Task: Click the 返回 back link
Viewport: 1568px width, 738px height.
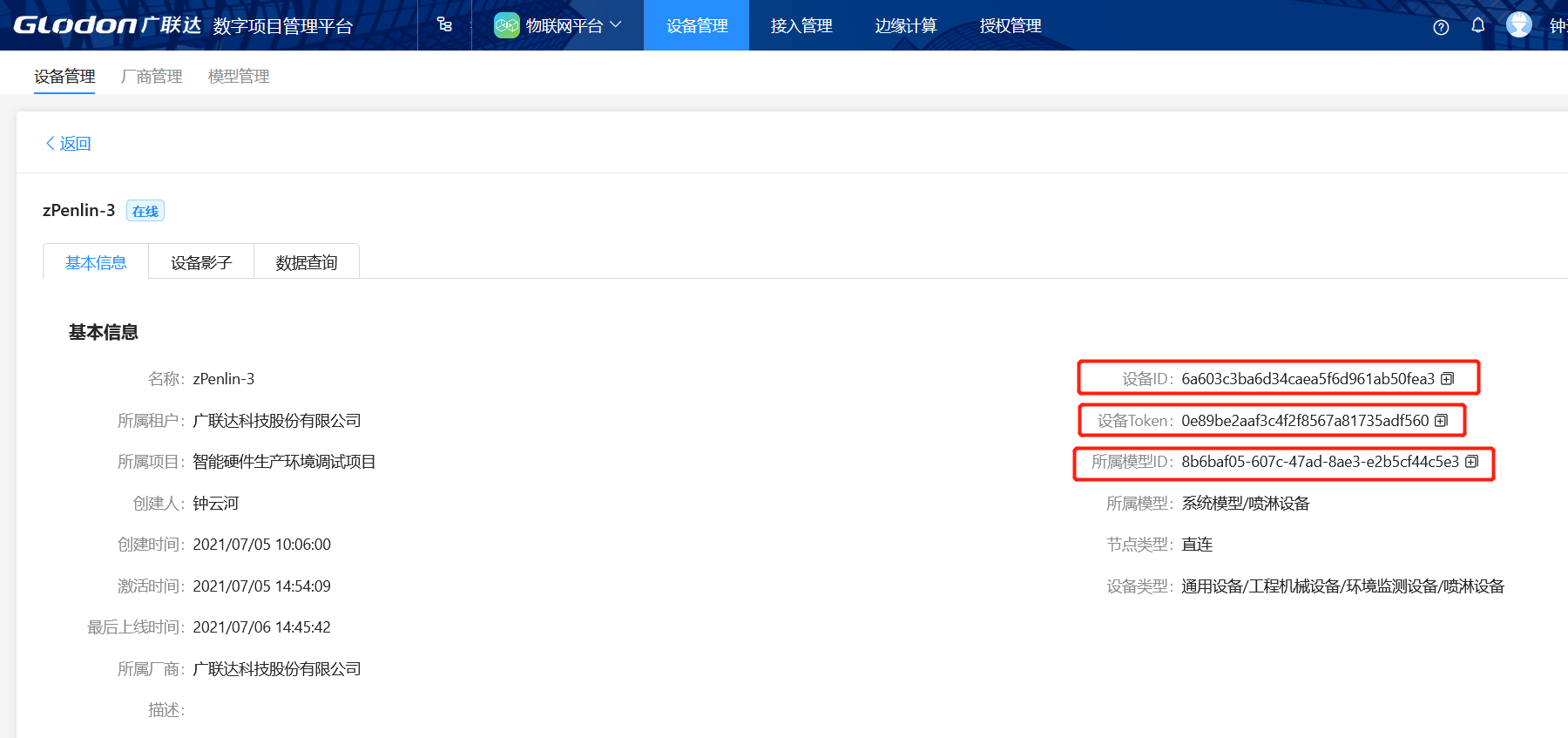Action: click(68, 144)
